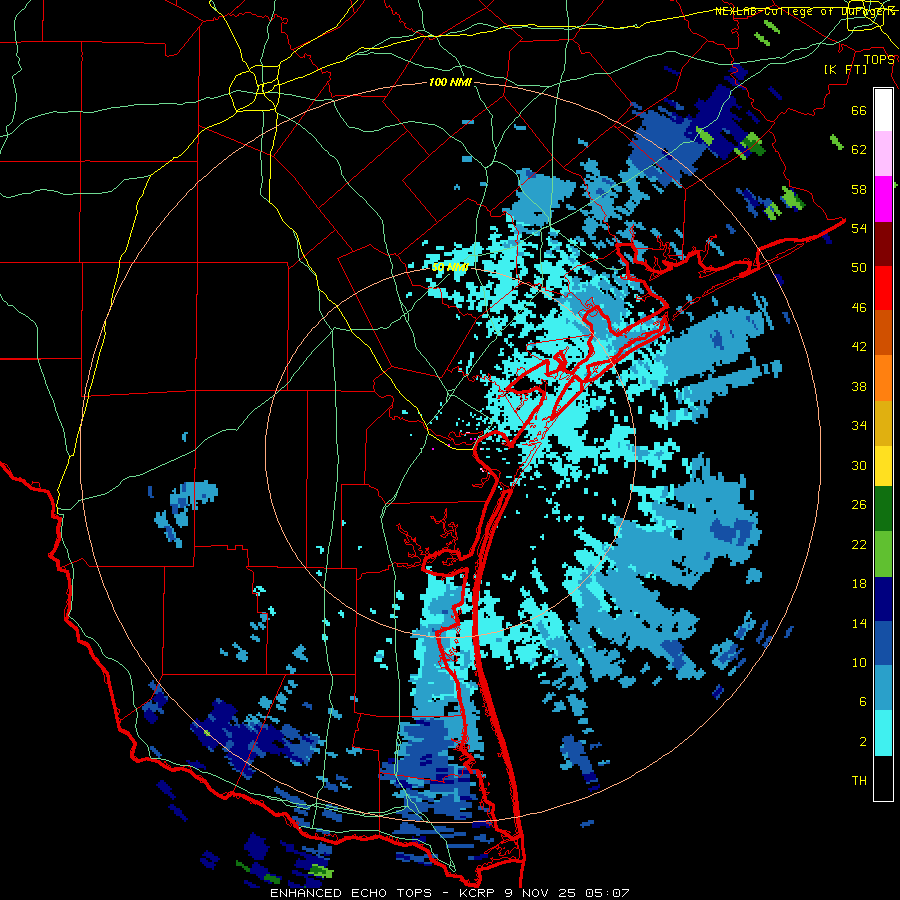Click the "50" legend value
Image resolution: width=900 pixels, height=900 pixels.
pos(859,267)
